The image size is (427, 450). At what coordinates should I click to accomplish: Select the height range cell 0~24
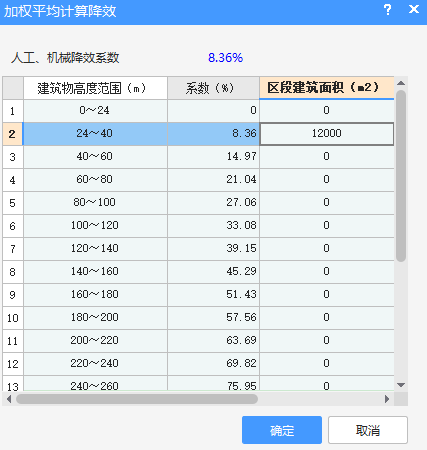tap(95, 111)
